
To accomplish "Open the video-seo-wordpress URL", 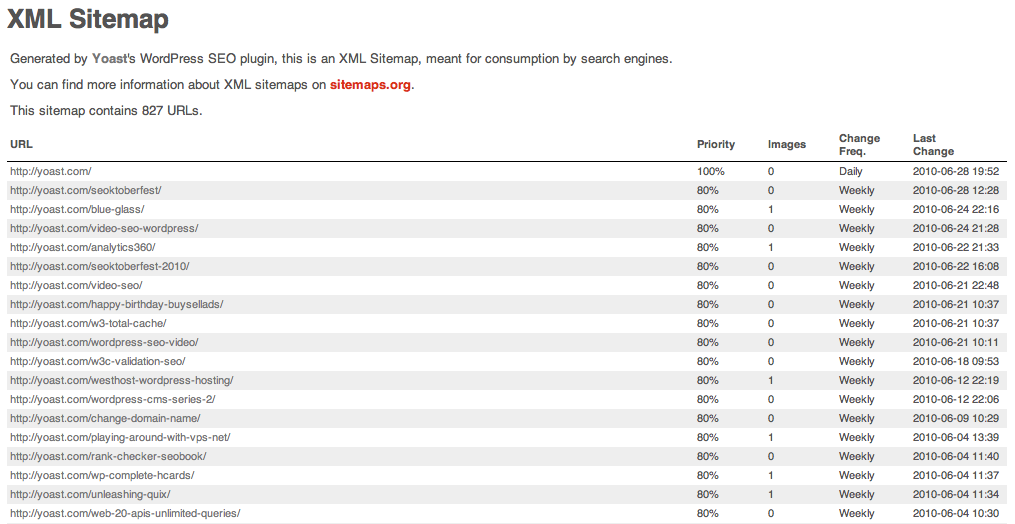I will (104, 229).
